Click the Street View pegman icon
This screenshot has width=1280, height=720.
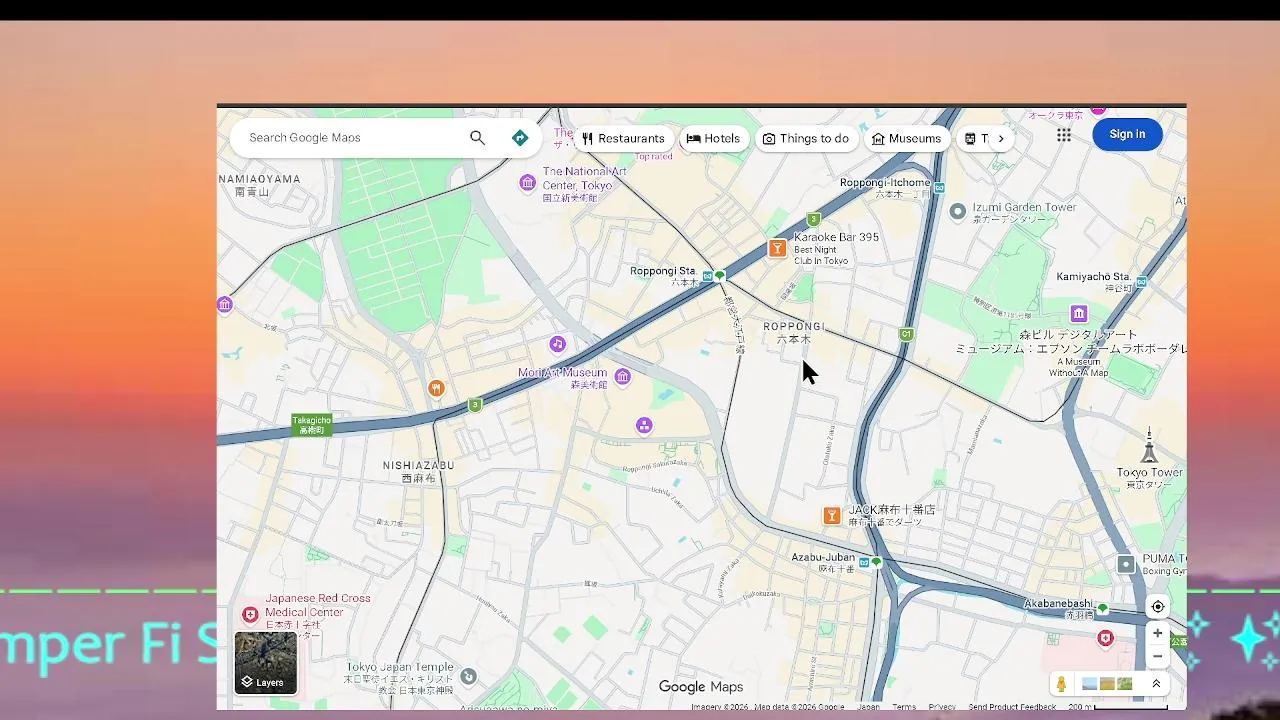pyautogui.click(x=1062, y=684)
